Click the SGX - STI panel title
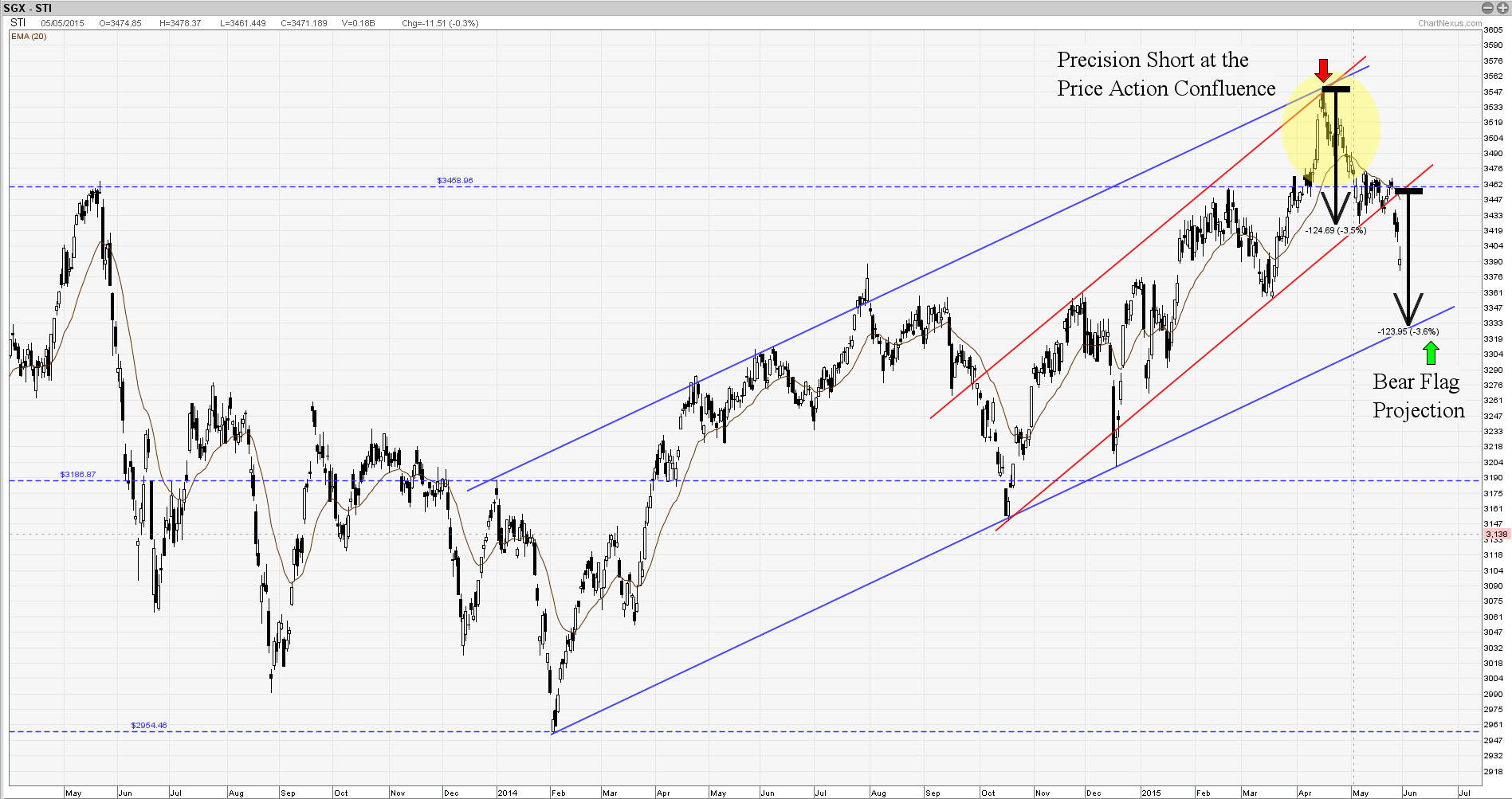The width and height of the screenshot is (1512, 799). [x=27, y=8]
